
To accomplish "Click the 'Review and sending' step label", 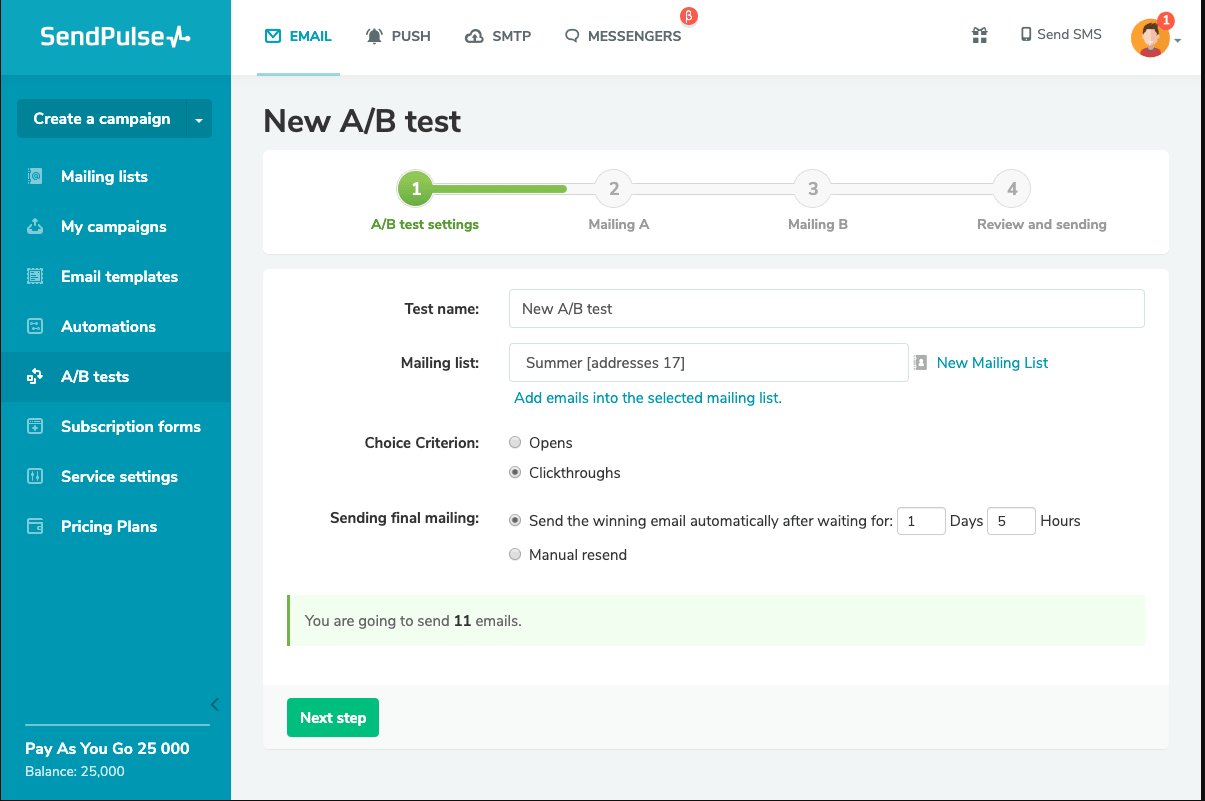I will (x=1042, y=225).
